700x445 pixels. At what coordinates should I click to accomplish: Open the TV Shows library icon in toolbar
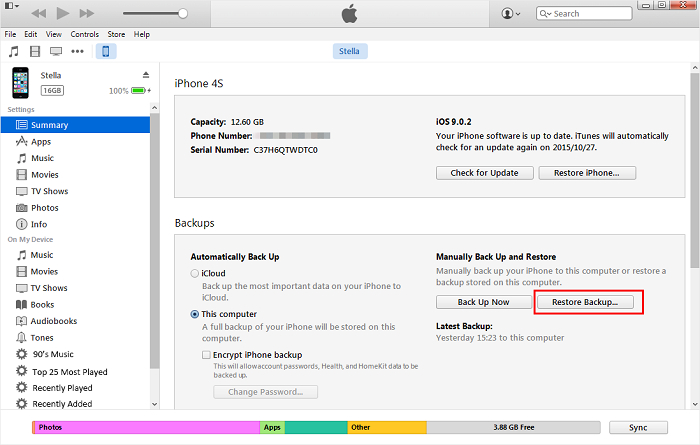click(56, 51)
